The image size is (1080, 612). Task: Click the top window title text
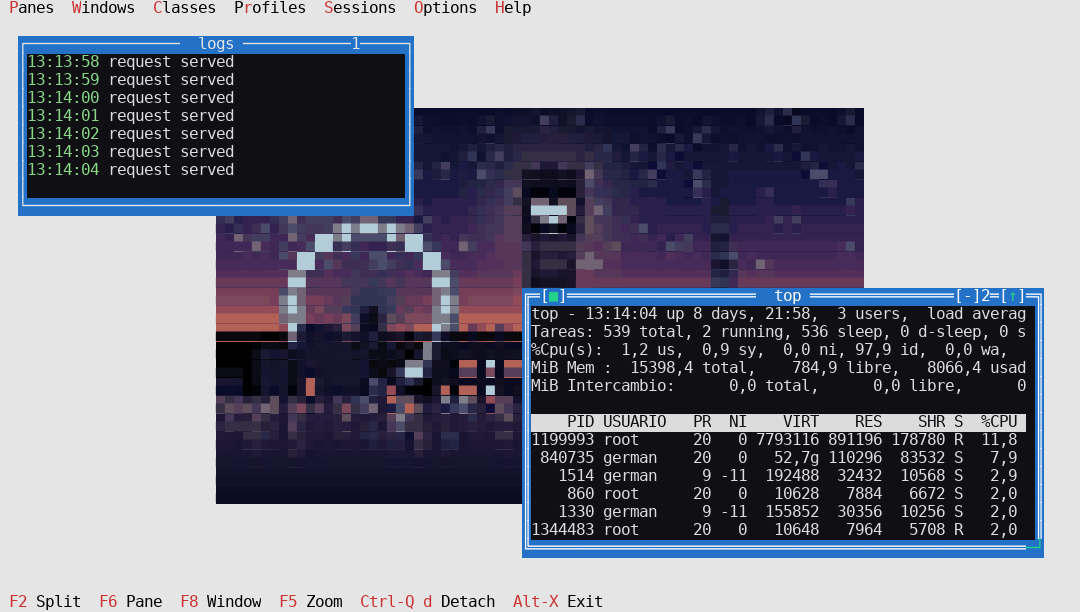pyautogui.click(x=787, y=297)
